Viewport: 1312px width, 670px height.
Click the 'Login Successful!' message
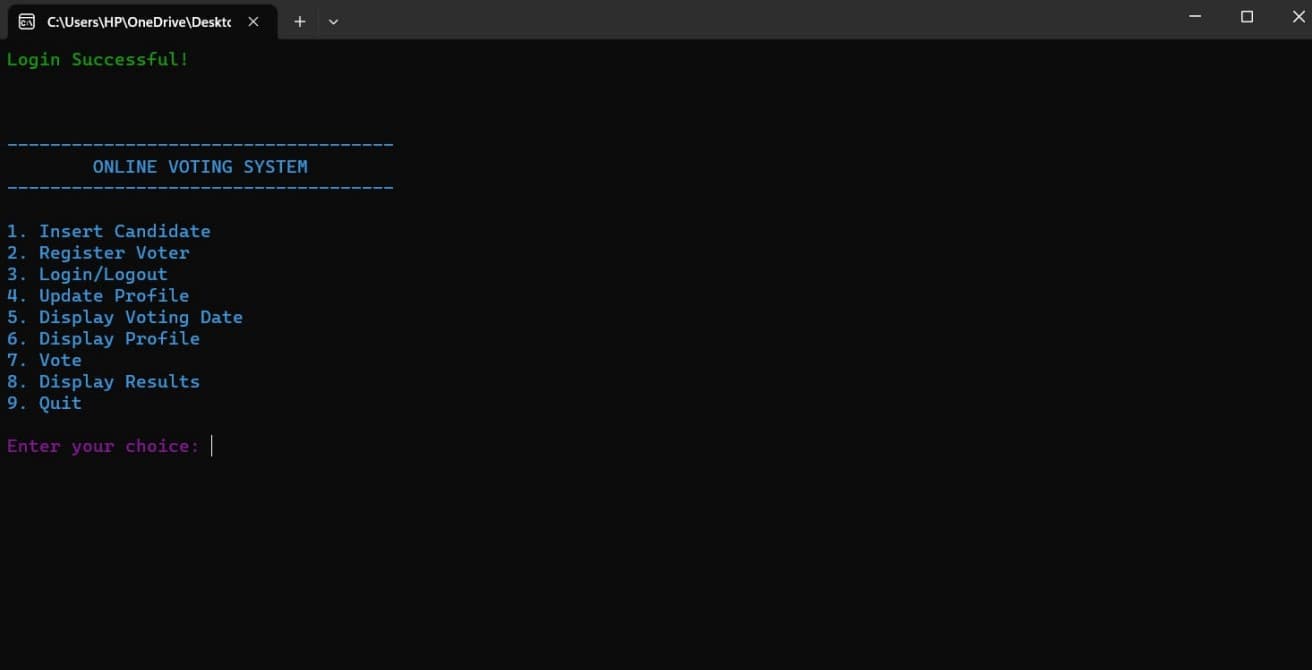(97, 59)
